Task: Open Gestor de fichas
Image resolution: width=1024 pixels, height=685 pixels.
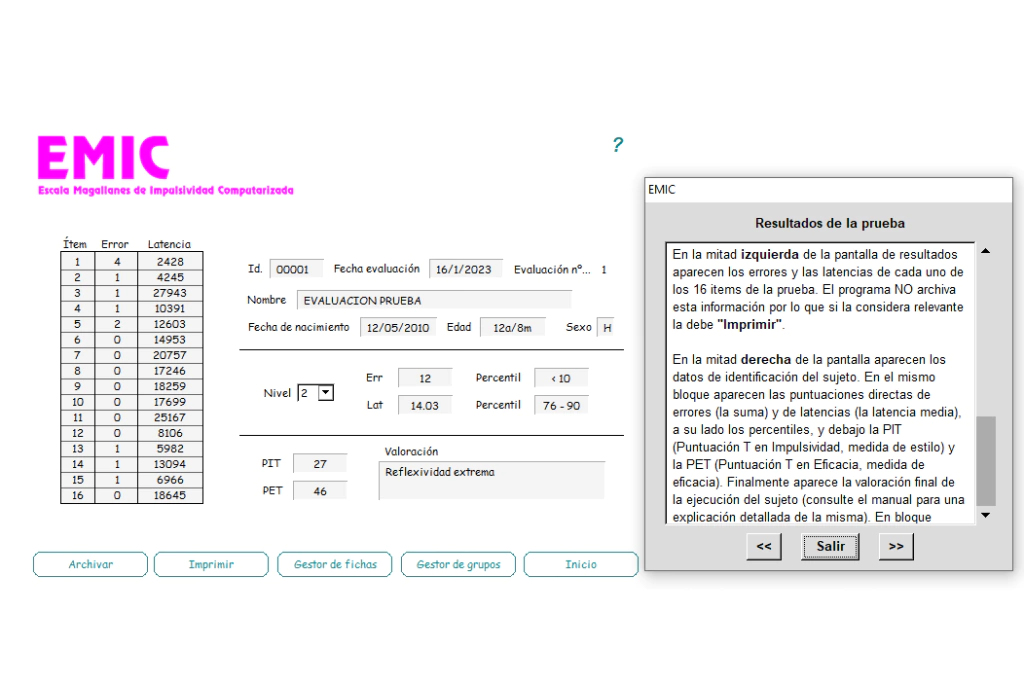Action: point(335,565)
